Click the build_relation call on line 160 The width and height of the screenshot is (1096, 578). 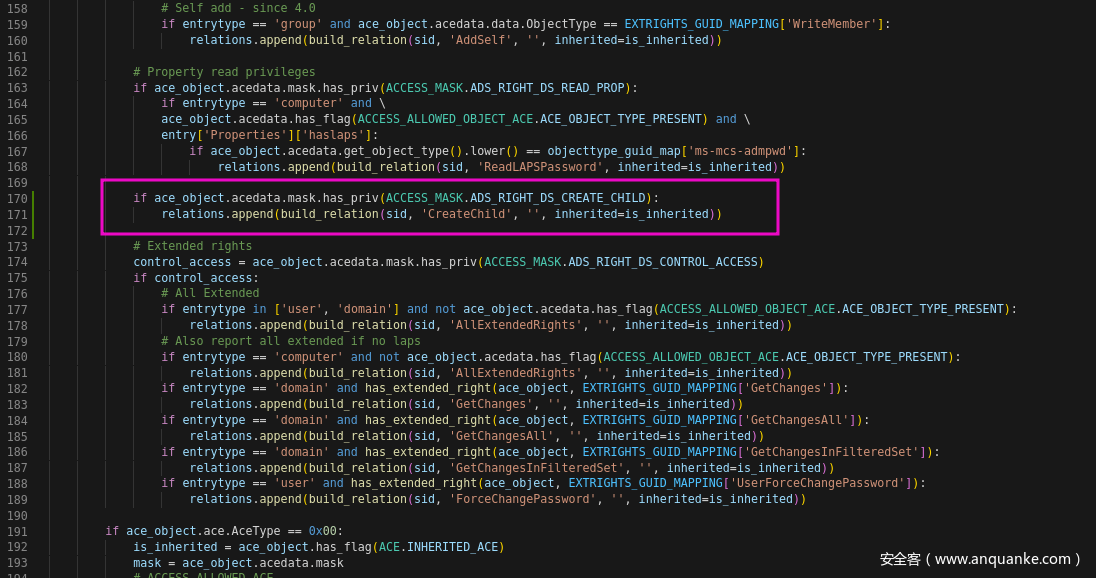[353, 39]
